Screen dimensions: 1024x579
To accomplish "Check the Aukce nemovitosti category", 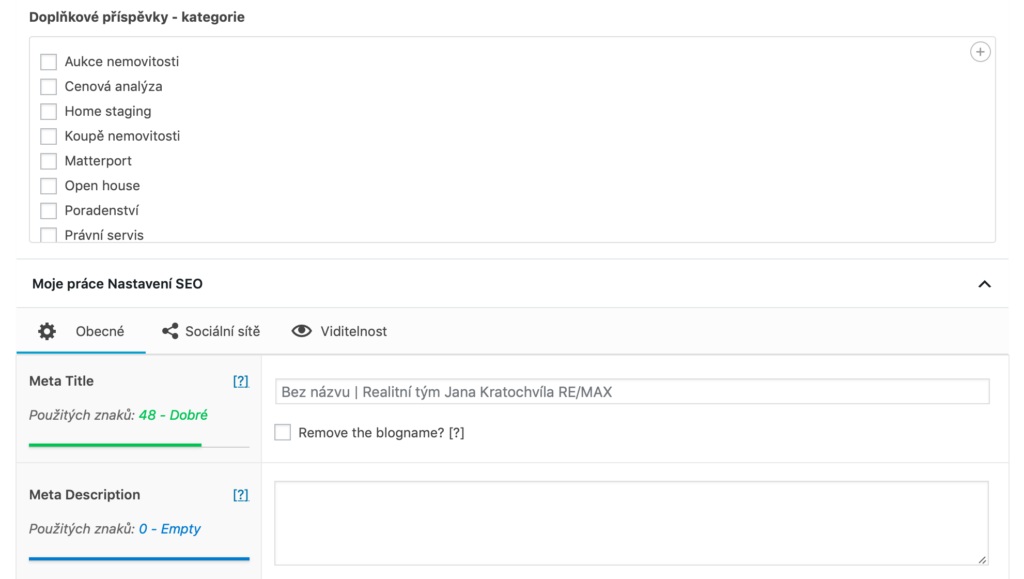I will click(x=48, y=62).
